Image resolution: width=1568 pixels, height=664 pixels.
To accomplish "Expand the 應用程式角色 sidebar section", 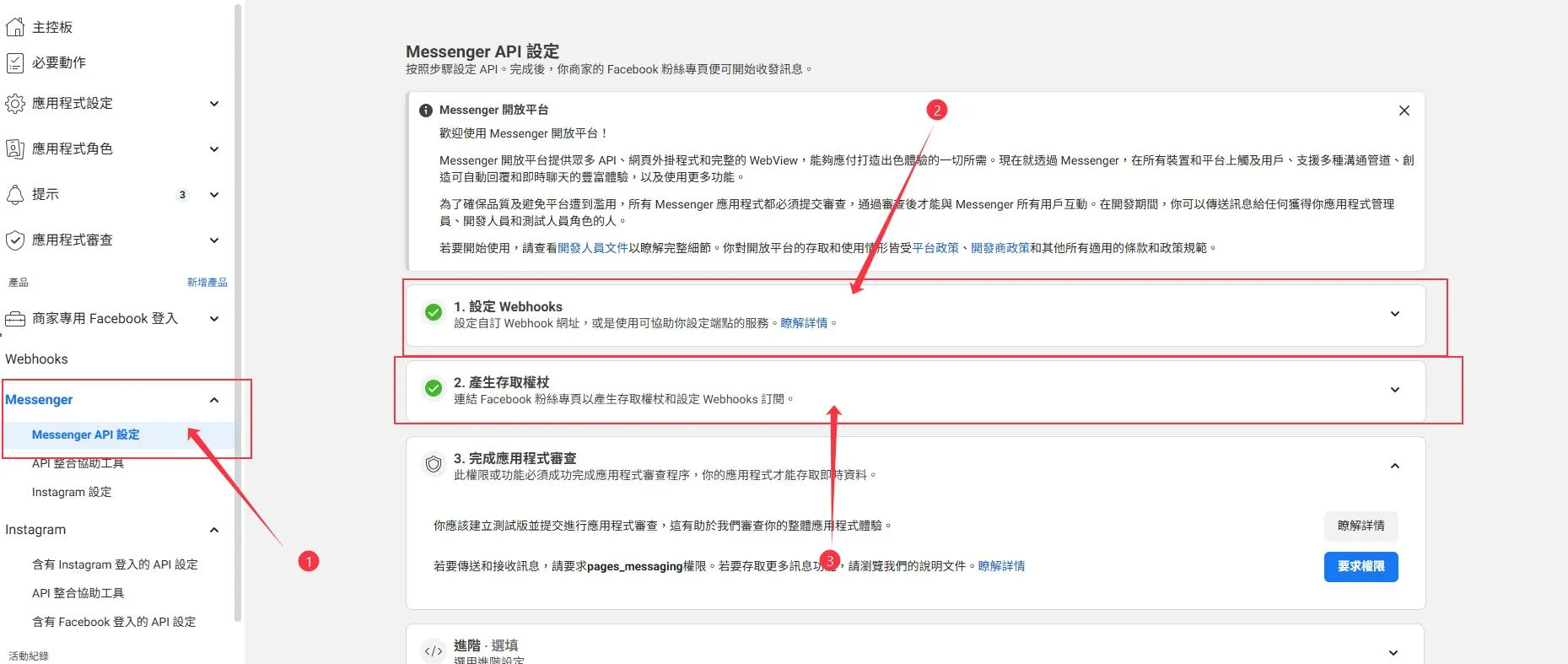I will coord(214,149).
